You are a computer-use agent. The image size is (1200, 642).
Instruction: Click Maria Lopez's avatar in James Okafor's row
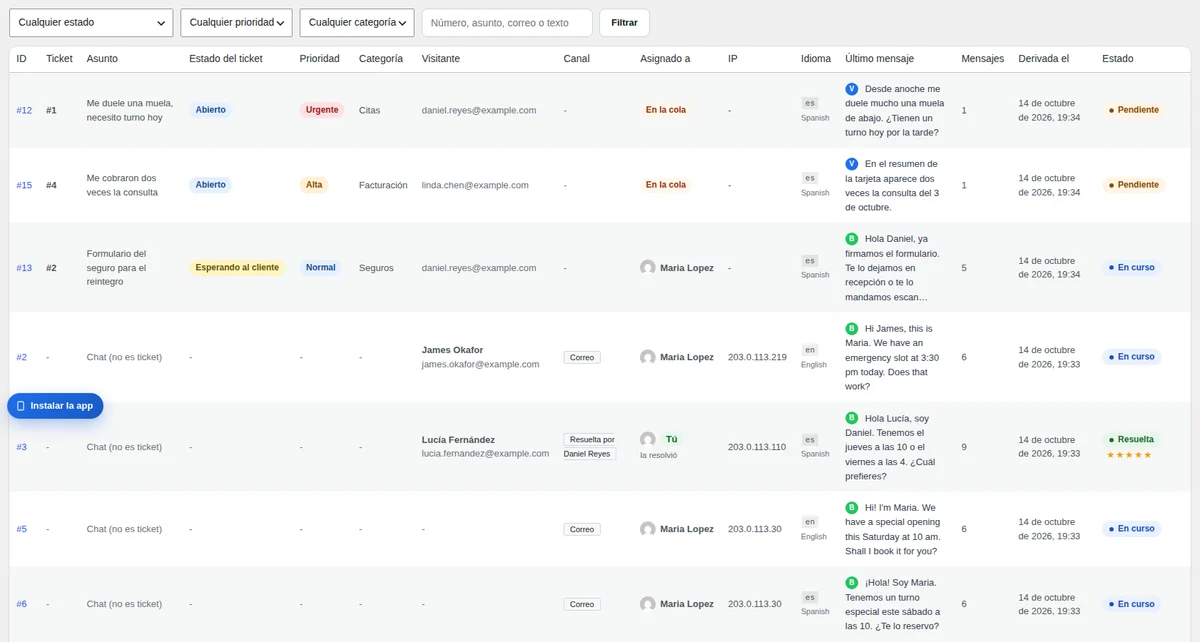coord(648,357)
